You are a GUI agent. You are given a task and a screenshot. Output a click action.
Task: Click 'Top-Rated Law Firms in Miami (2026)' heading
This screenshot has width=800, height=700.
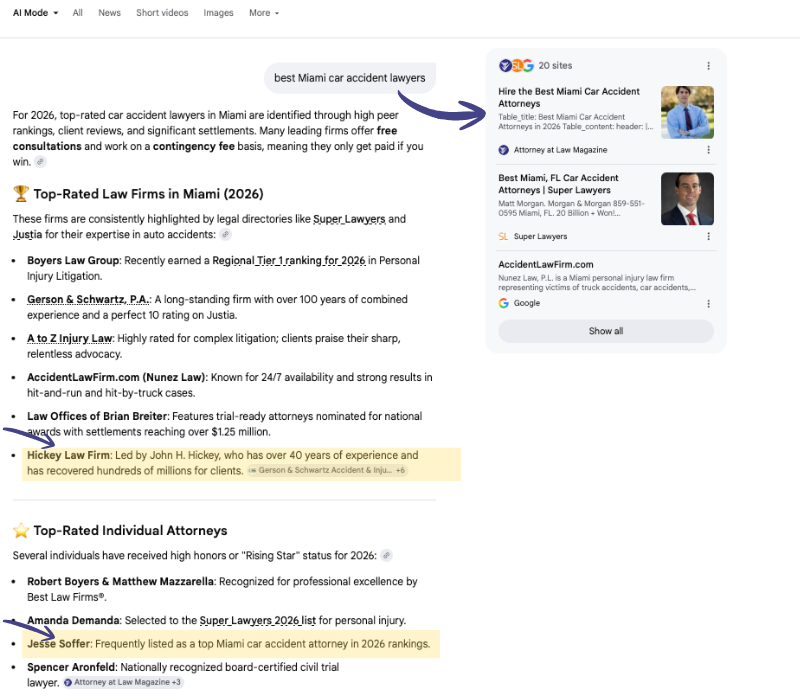pyautogui.click(x=148, y=194)
